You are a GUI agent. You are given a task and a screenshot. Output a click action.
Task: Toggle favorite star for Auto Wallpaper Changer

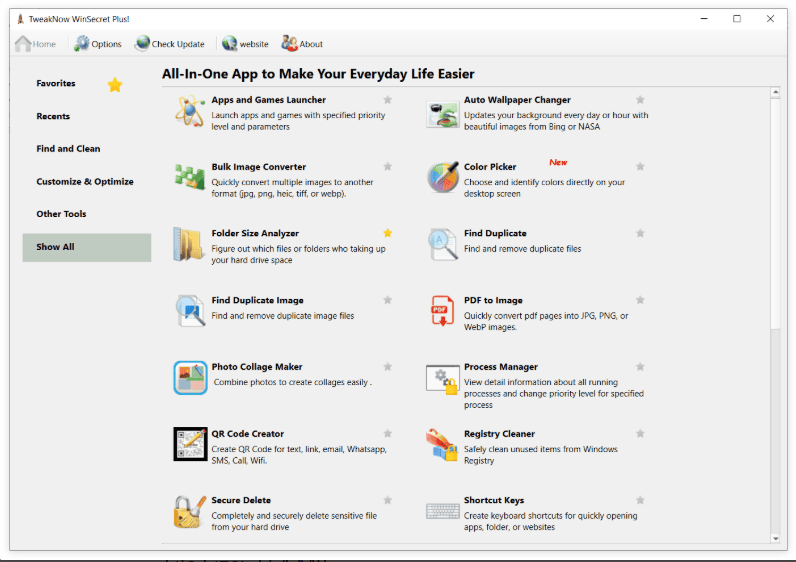tap(640, 100)
